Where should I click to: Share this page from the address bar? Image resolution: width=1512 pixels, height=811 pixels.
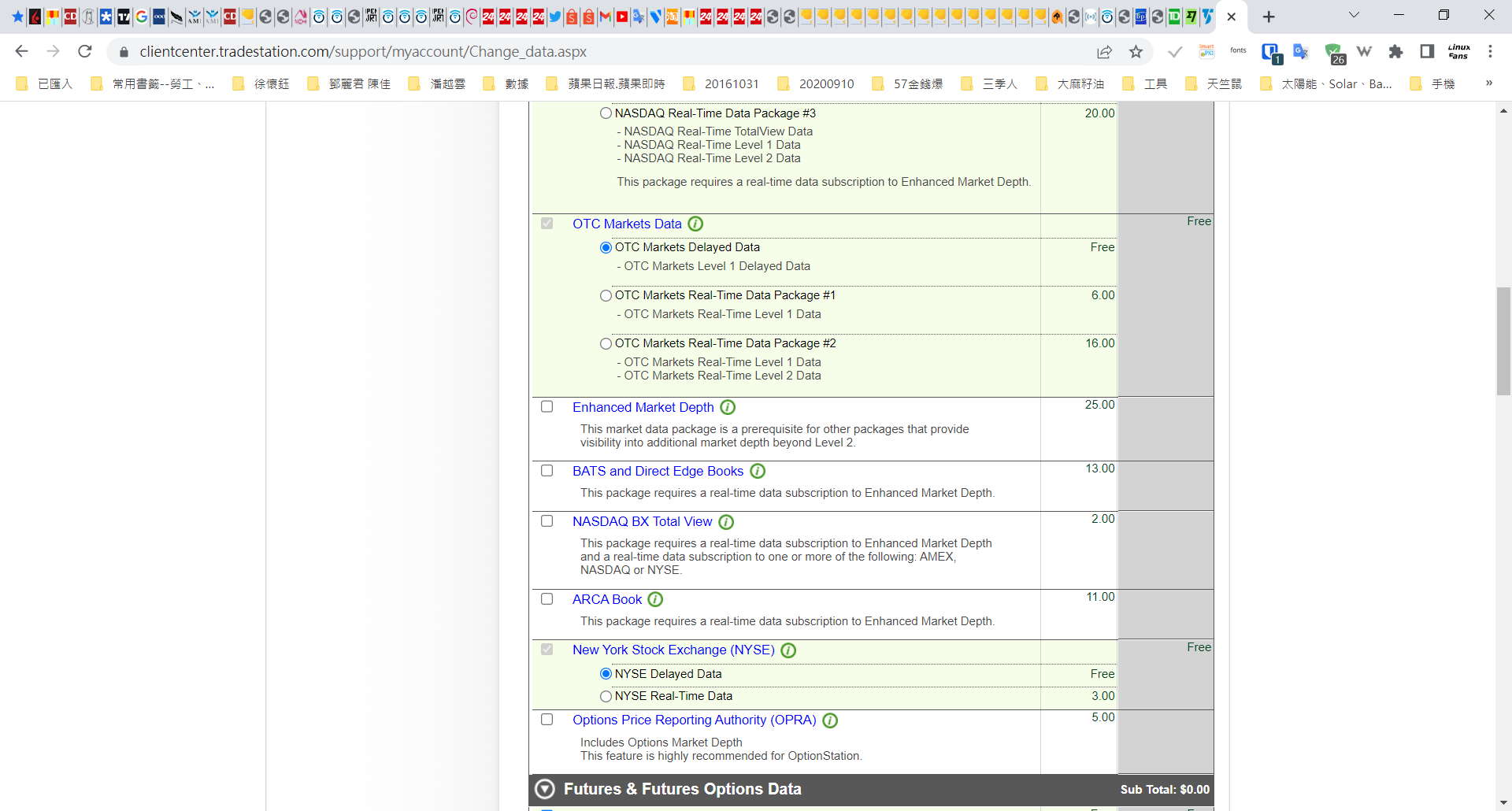pos(1104,51)
